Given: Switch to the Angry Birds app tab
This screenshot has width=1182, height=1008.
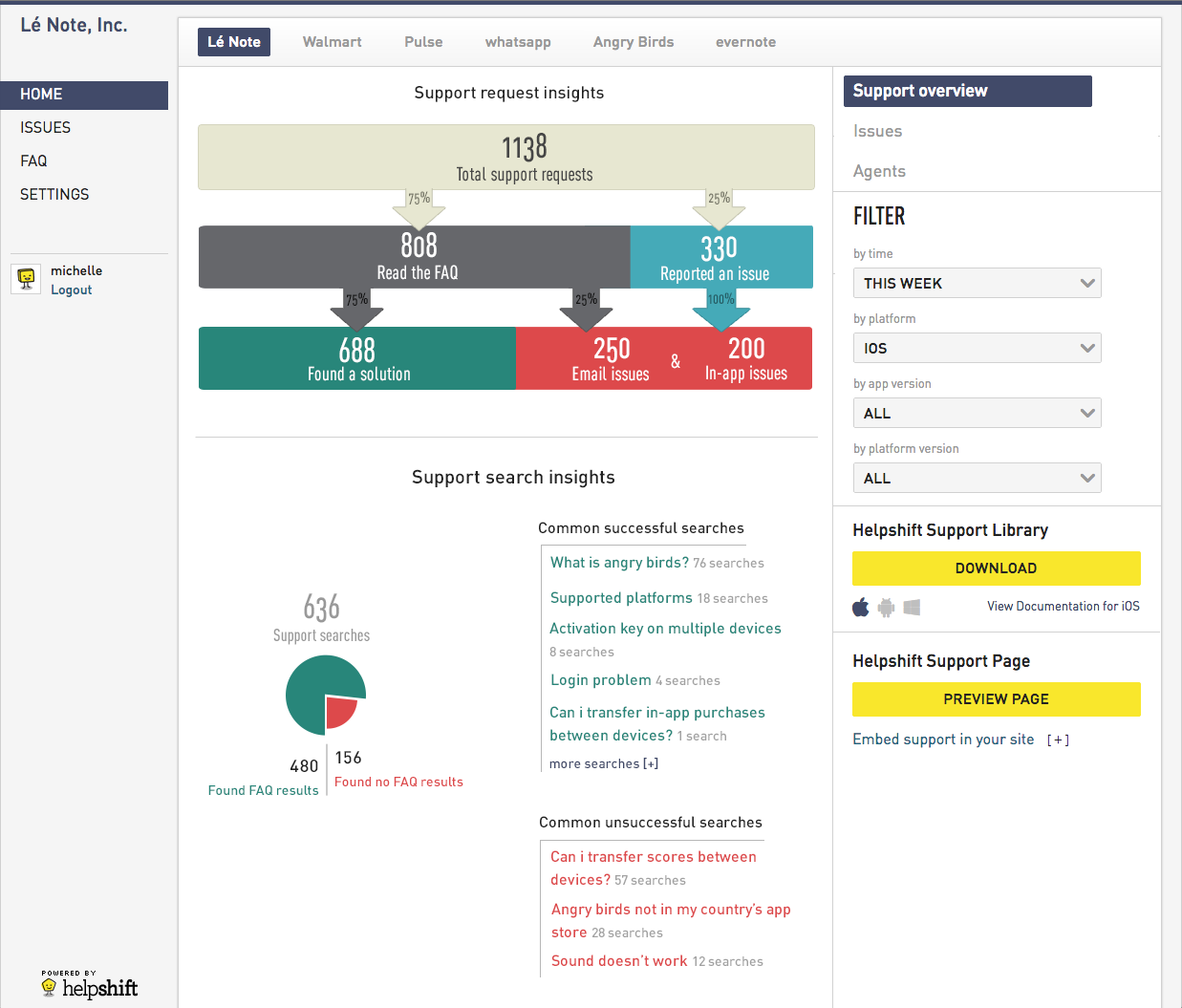Looking at the screenshot, I should click(633, 42).
